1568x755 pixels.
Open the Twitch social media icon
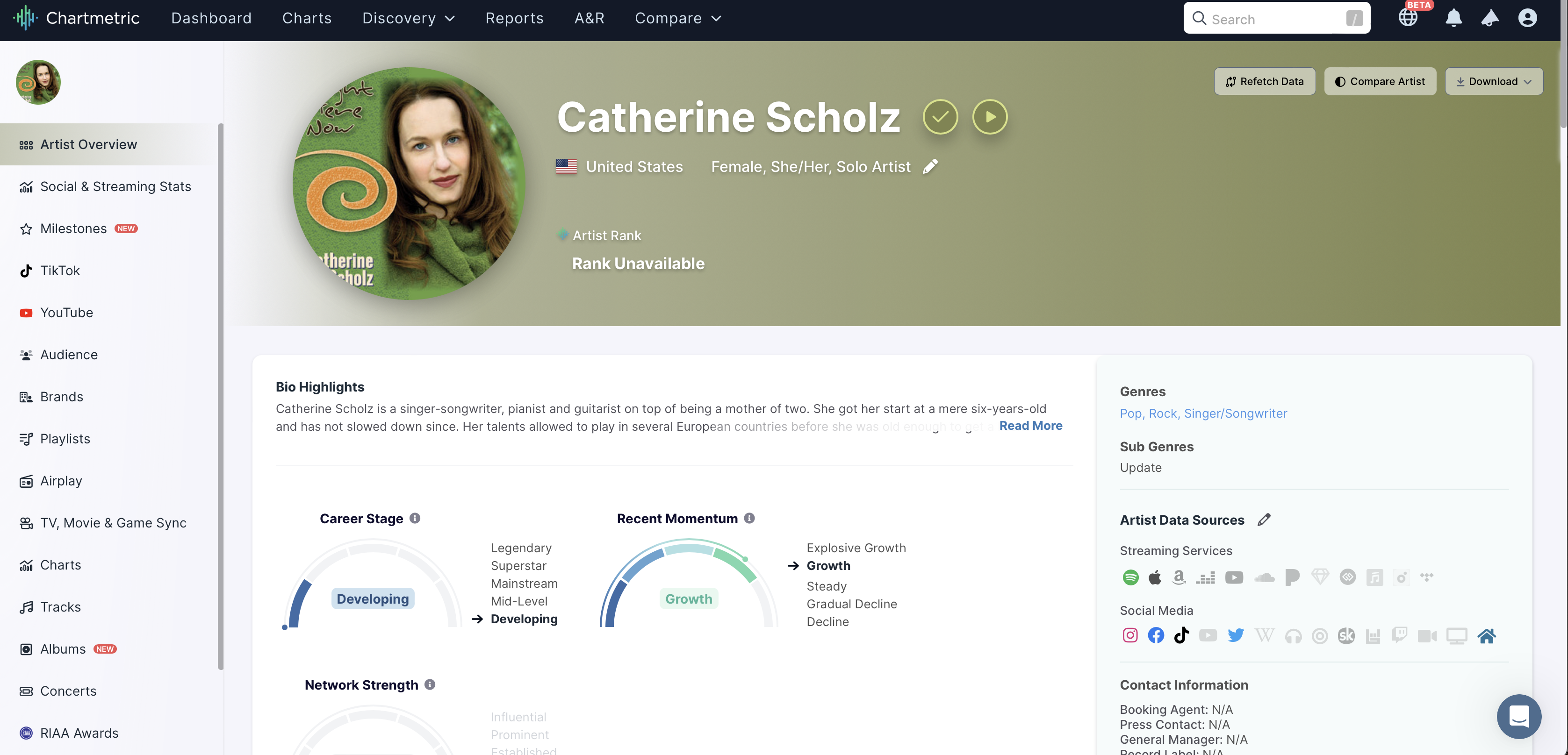[1399, 636]
